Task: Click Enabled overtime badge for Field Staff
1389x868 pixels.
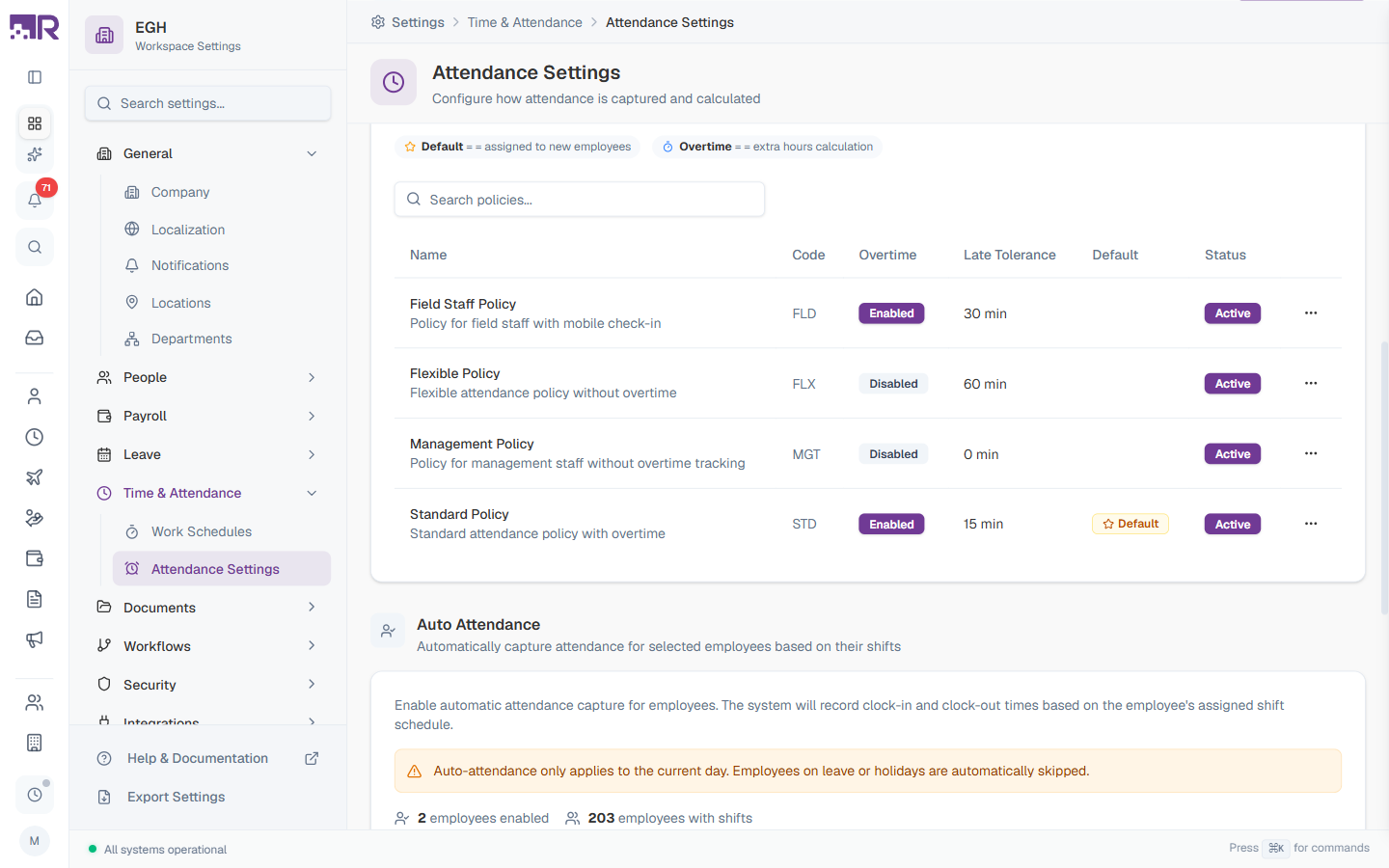Action: [x=891, y=313]
